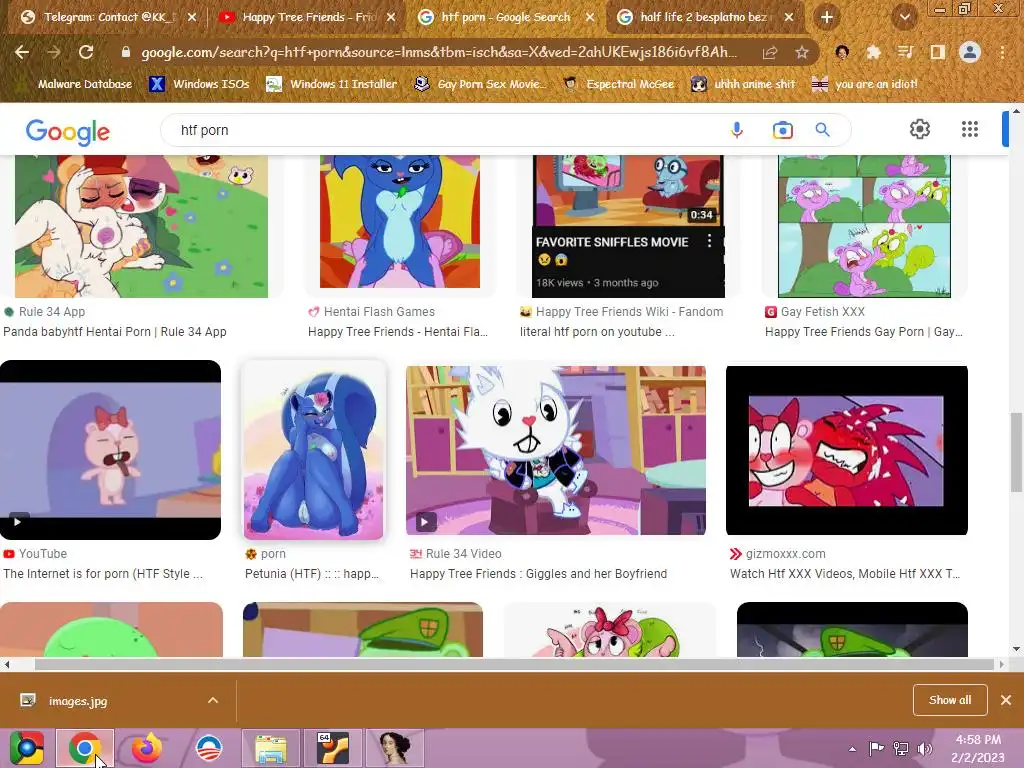This screenshot has height=768, width=1024.
Task: Open the Windows 11 Installer bookmark
Action: pyautogui.click(x=332, y=84)
